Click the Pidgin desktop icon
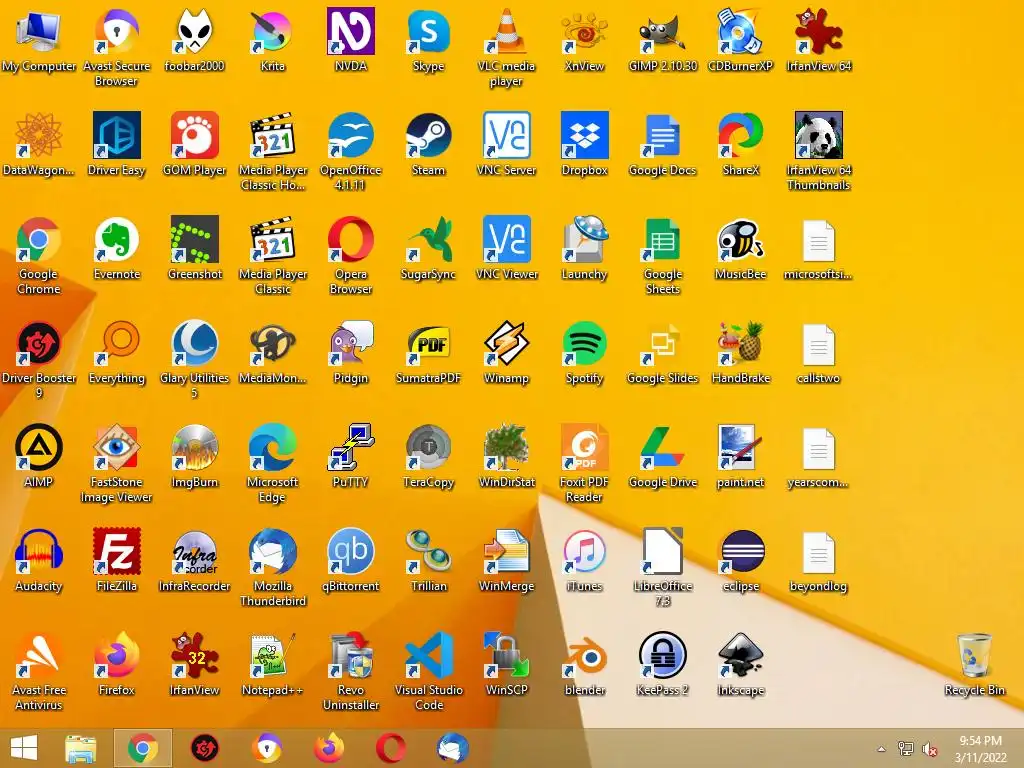1024x768 pixels. pos(351,353)
